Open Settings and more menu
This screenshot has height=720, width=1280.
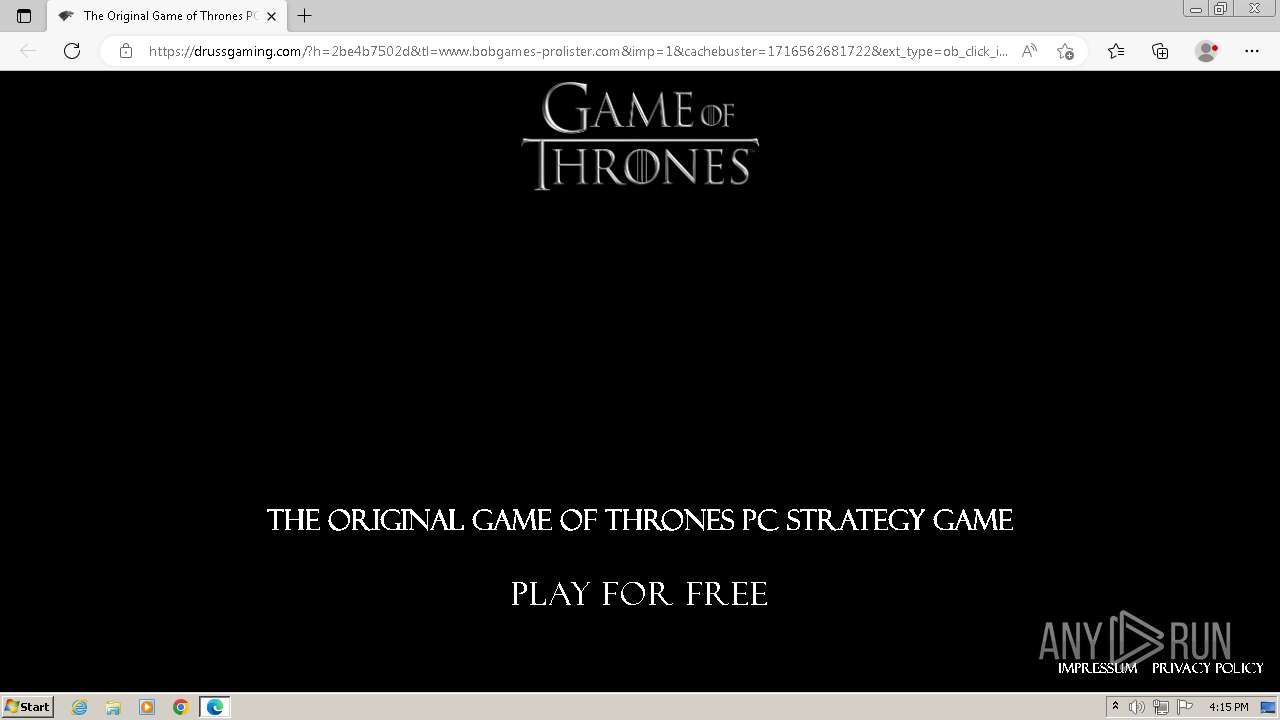tap(1252, 51)
